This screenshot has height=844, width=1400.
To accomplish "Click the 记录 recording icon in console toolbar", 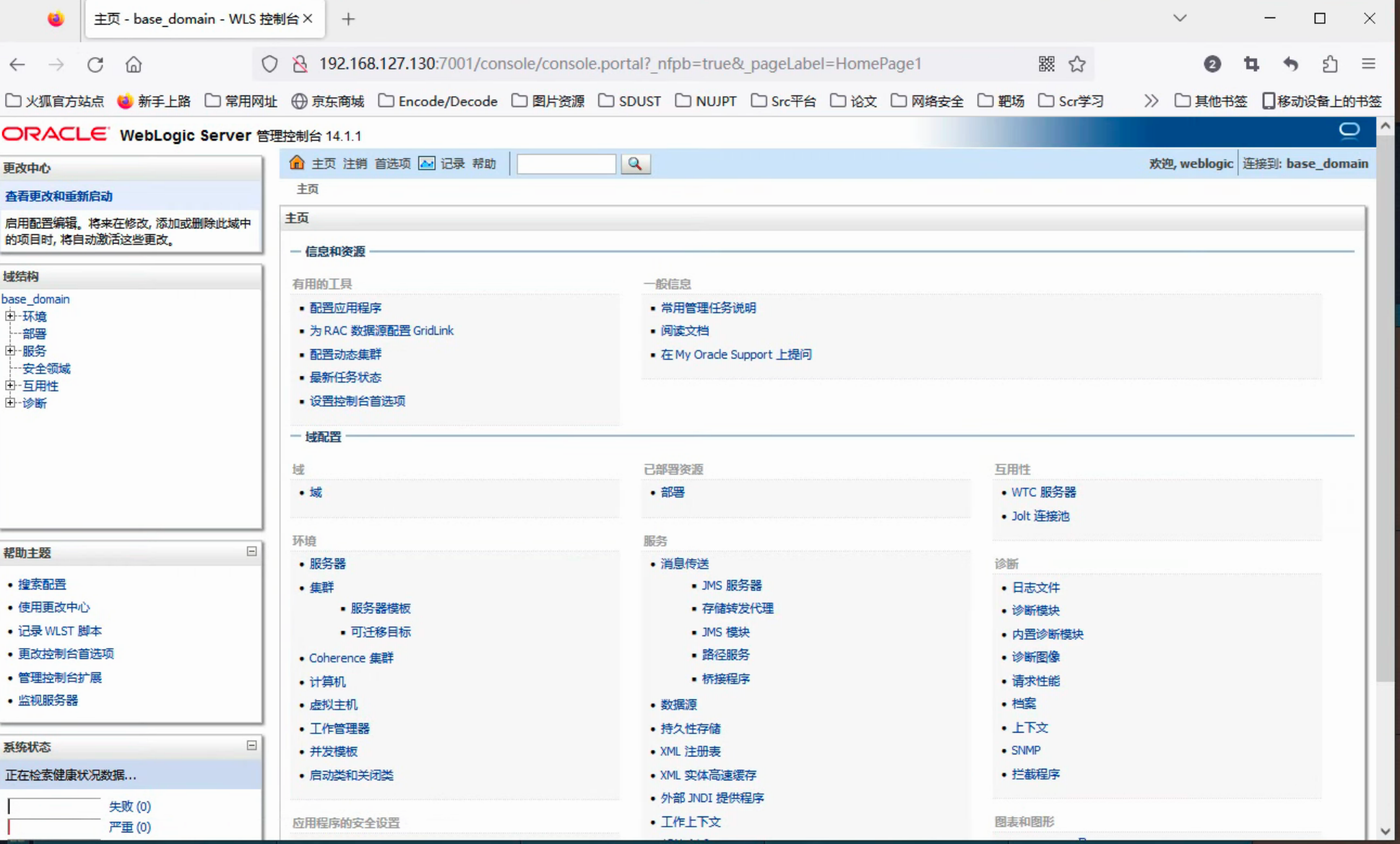I will coord(428,163).
